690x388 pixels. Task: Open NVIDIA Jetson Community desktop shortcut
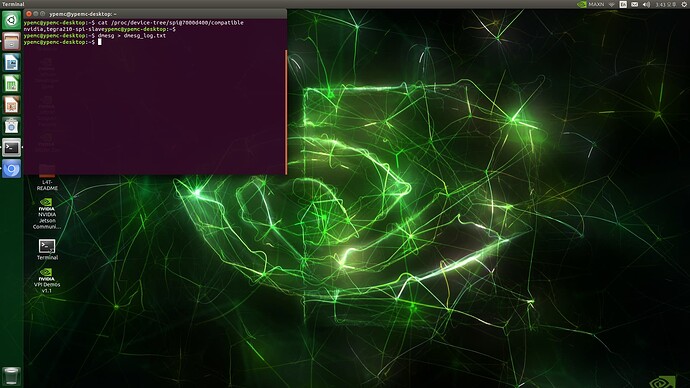47,214
